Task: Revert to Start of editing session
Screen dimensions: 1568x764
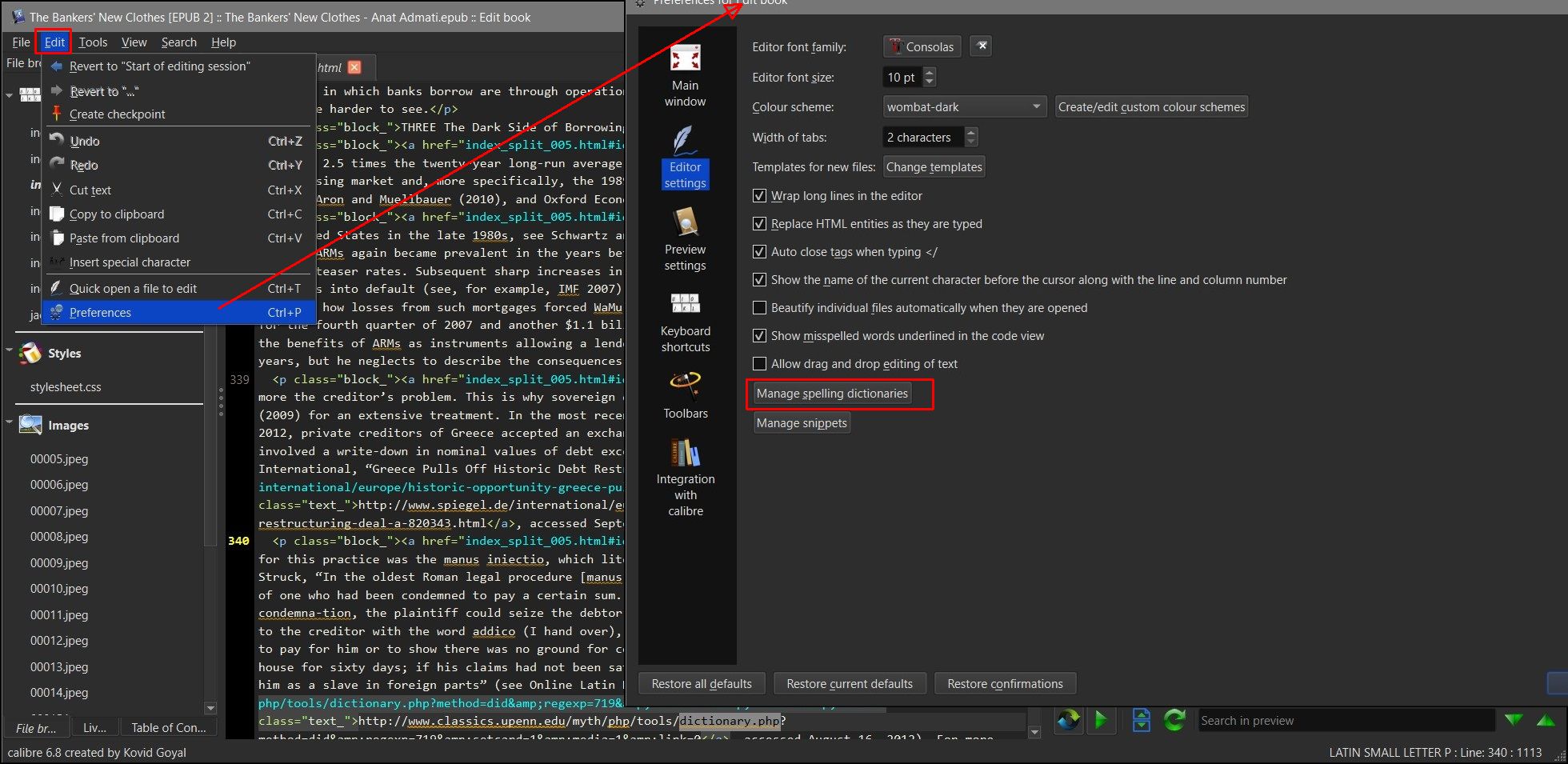Action: point(179,66)
